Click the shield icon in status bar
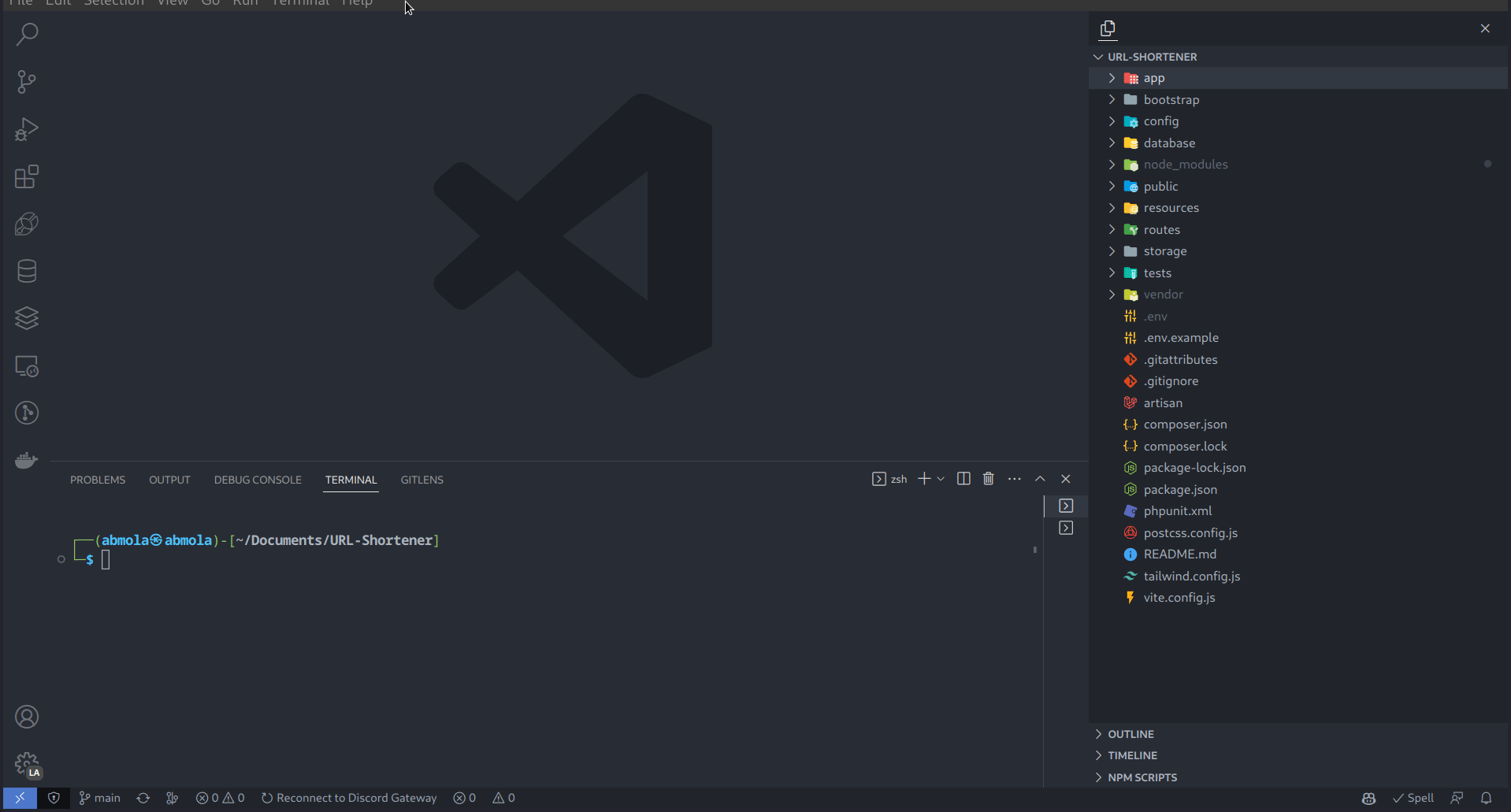This screenshot has height=812, width=1511. (x=54, y=798)
